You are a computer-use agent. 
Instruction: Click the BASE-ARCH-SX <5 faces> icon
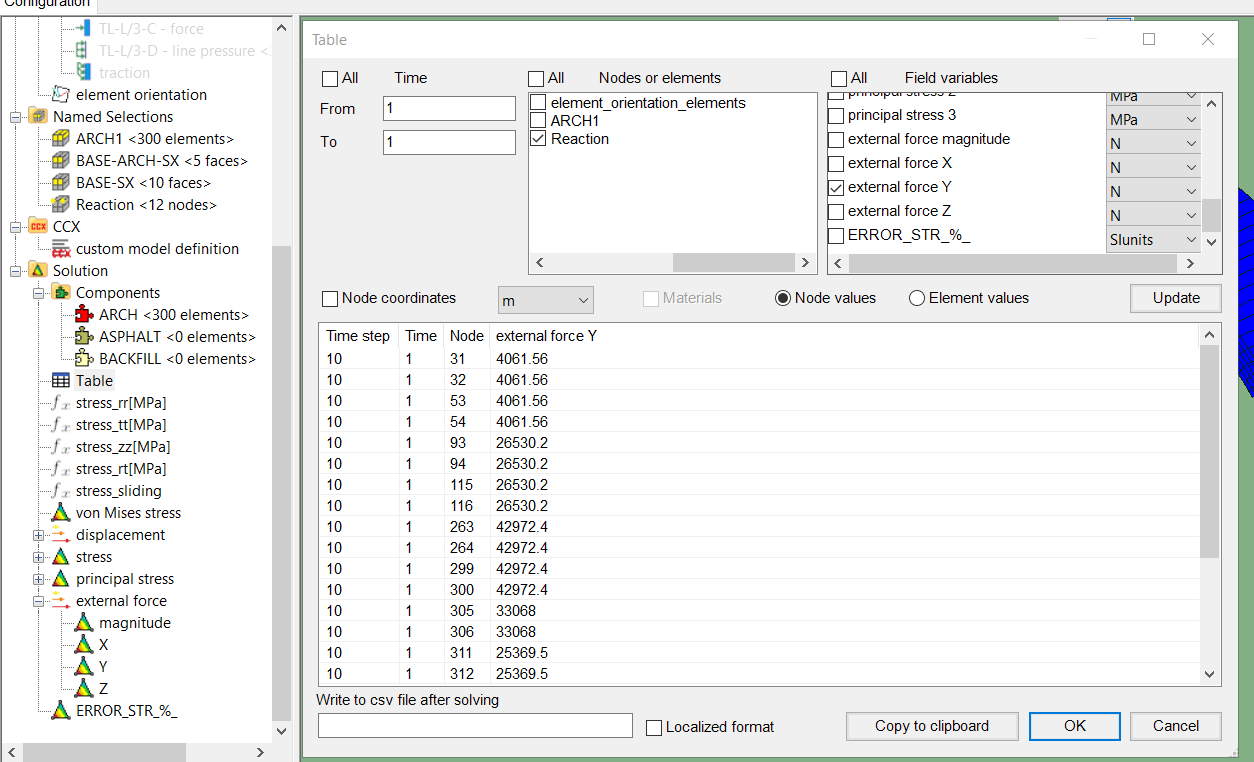pos(61,161)
